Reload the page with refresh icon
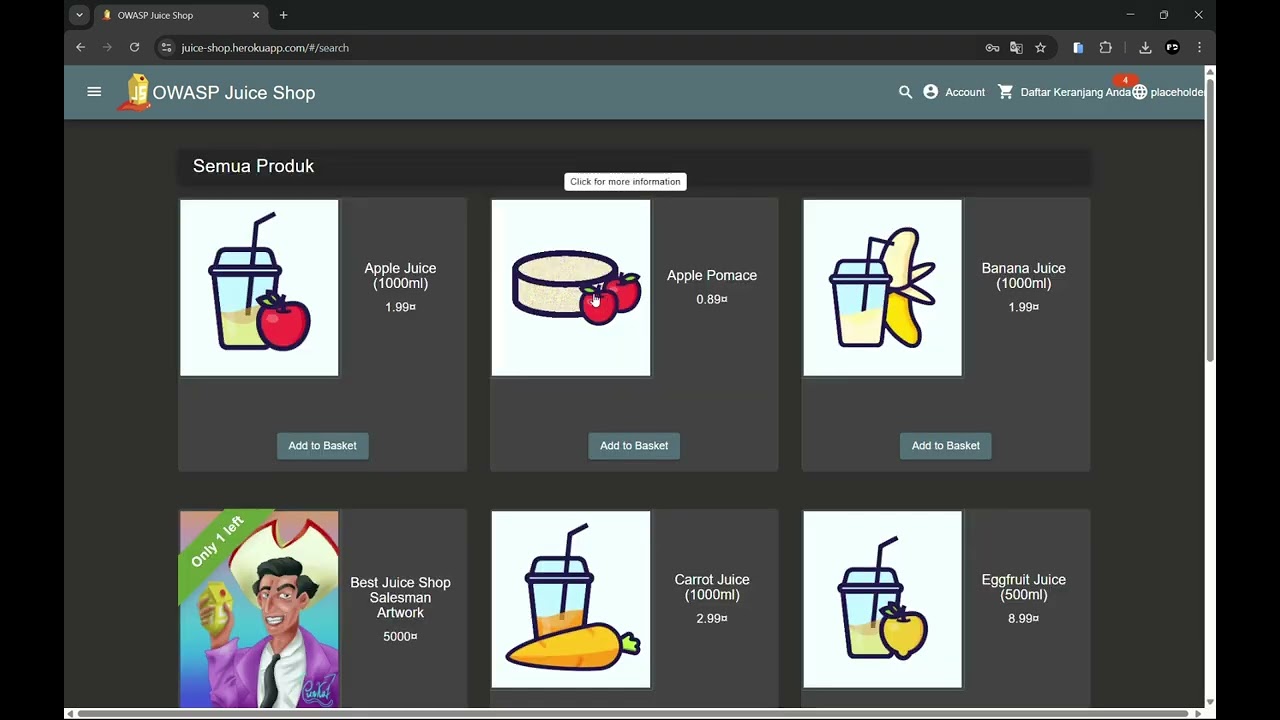Image resolution: width=1280 pixels, height=720 pixels. pyautogui.click(x=134, y=47)
